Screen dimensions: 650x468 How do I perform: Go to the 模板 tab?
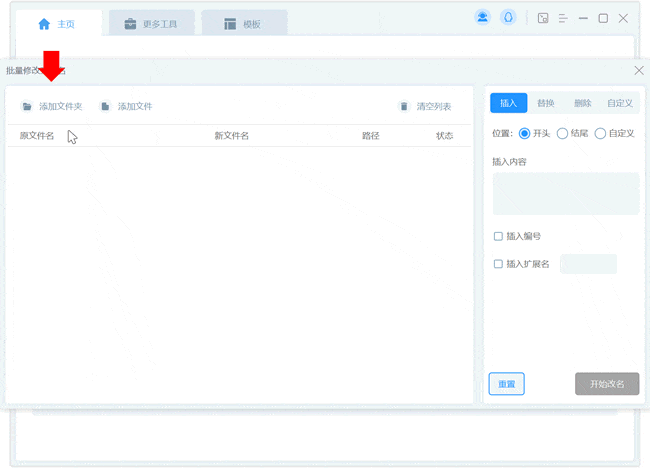tap(243, 24)
